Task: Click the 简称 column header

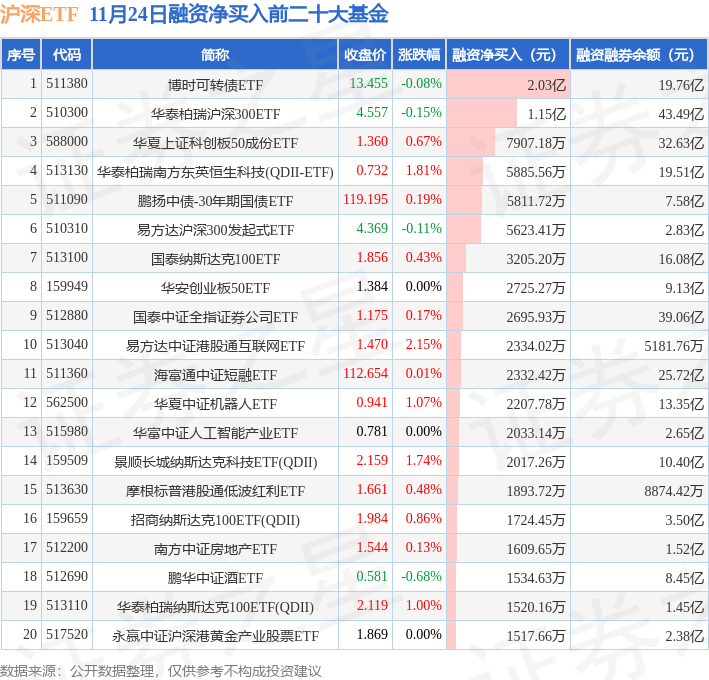Action: 215,55
